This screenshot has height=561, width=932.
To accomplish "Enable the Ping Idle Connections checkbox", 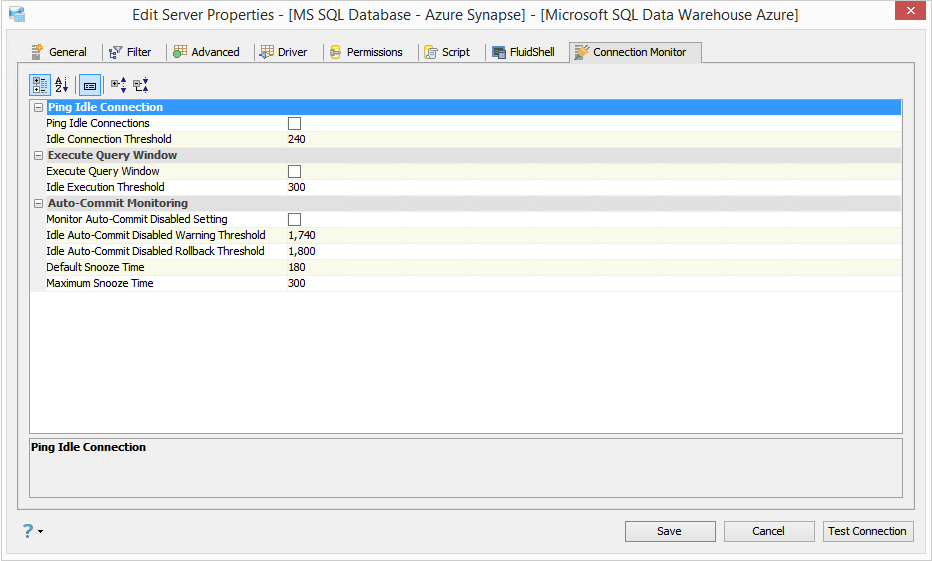I will point(295,123).
